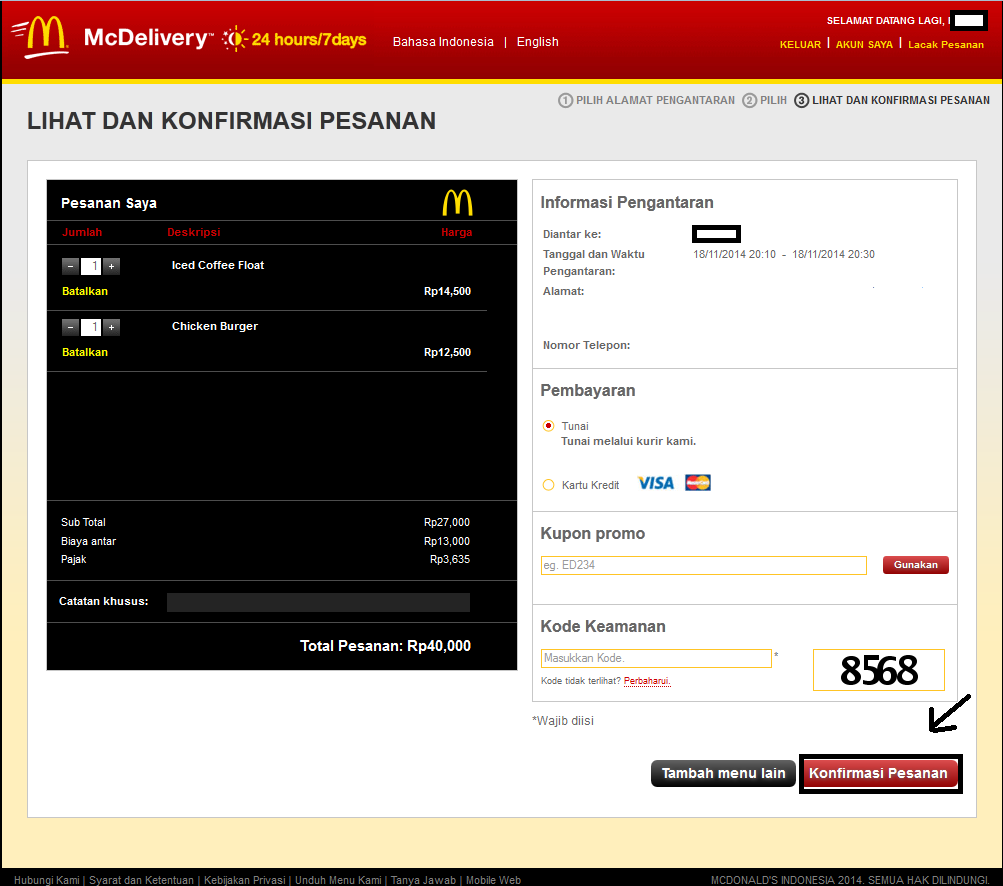
Task: Click the Tambah menu lain button
Action: tap(722, 773)
